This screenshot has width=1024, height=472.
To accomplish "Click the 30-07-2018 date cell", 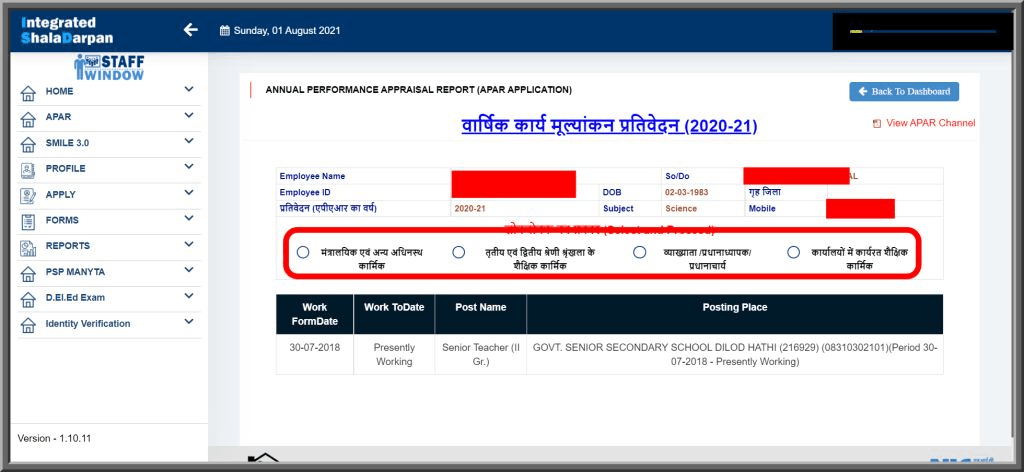I will [315, 354].
